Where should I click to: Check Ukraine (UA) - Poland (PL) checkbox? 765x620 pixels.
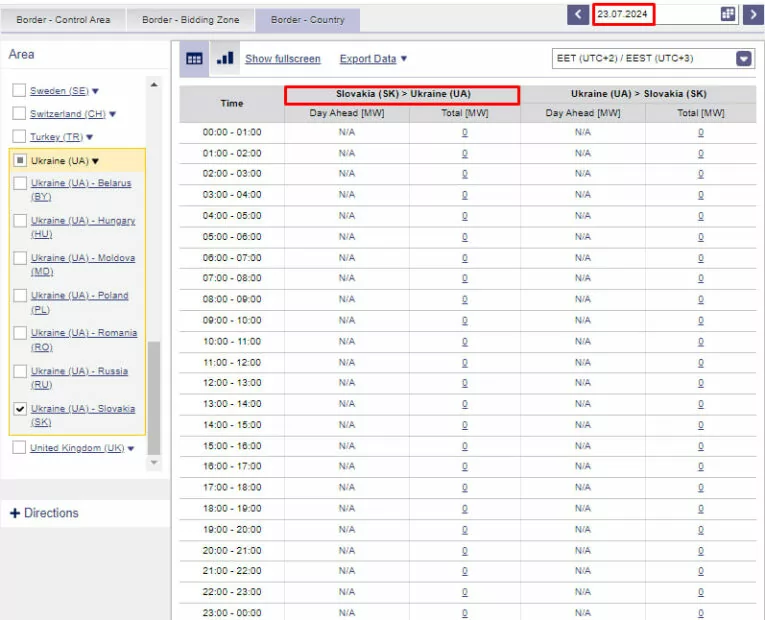point(20,295)
